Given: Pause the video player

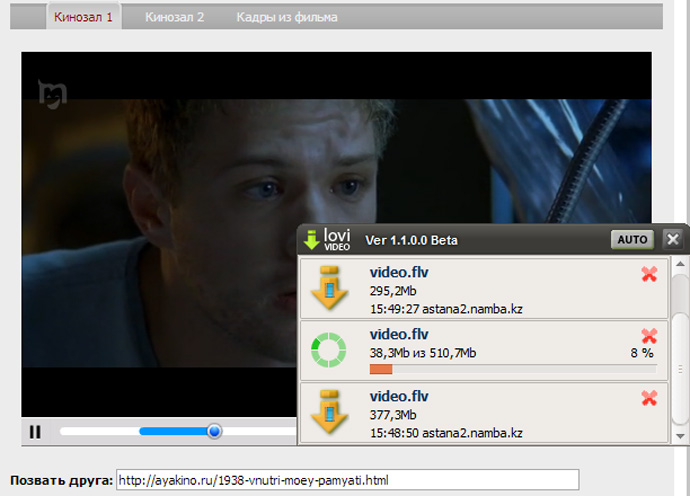Looking at the screenshot, I should click(35, 432).
